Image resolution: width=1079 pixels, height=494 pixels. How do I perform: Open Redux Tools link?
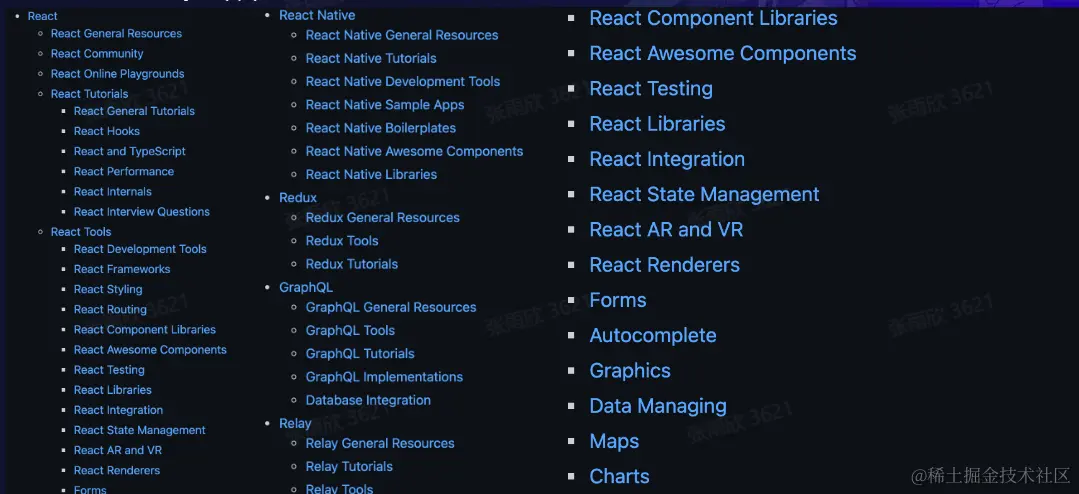(342, 241)
